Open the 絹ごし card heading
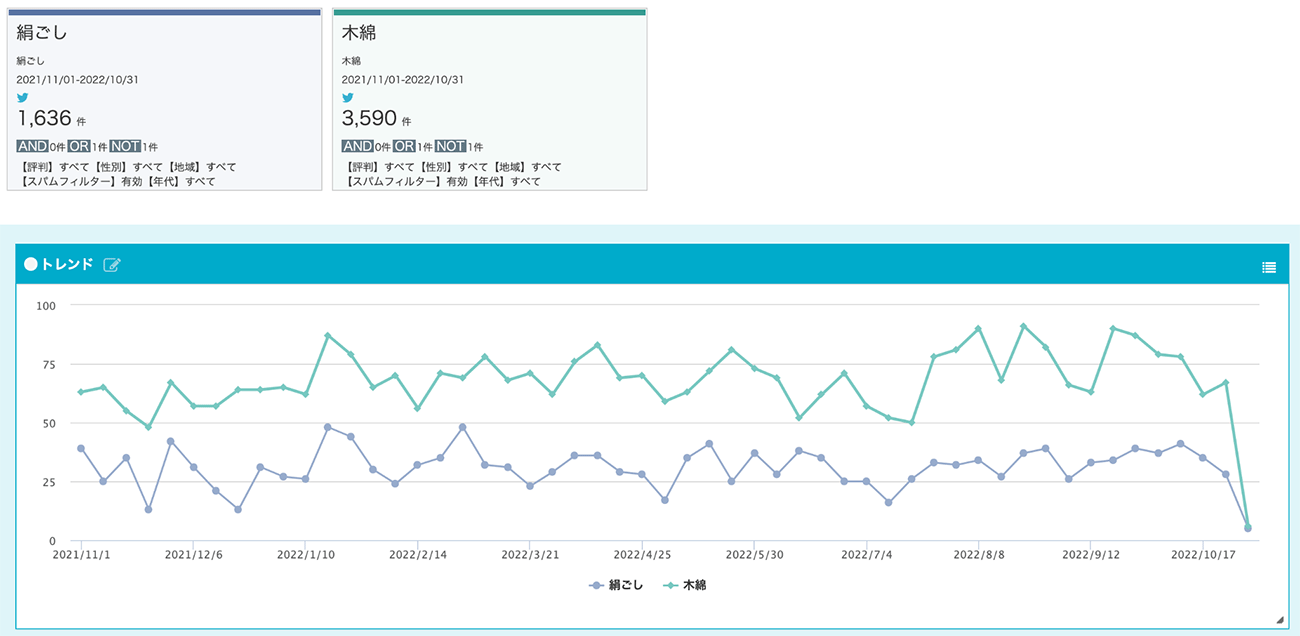 [42, 33]
